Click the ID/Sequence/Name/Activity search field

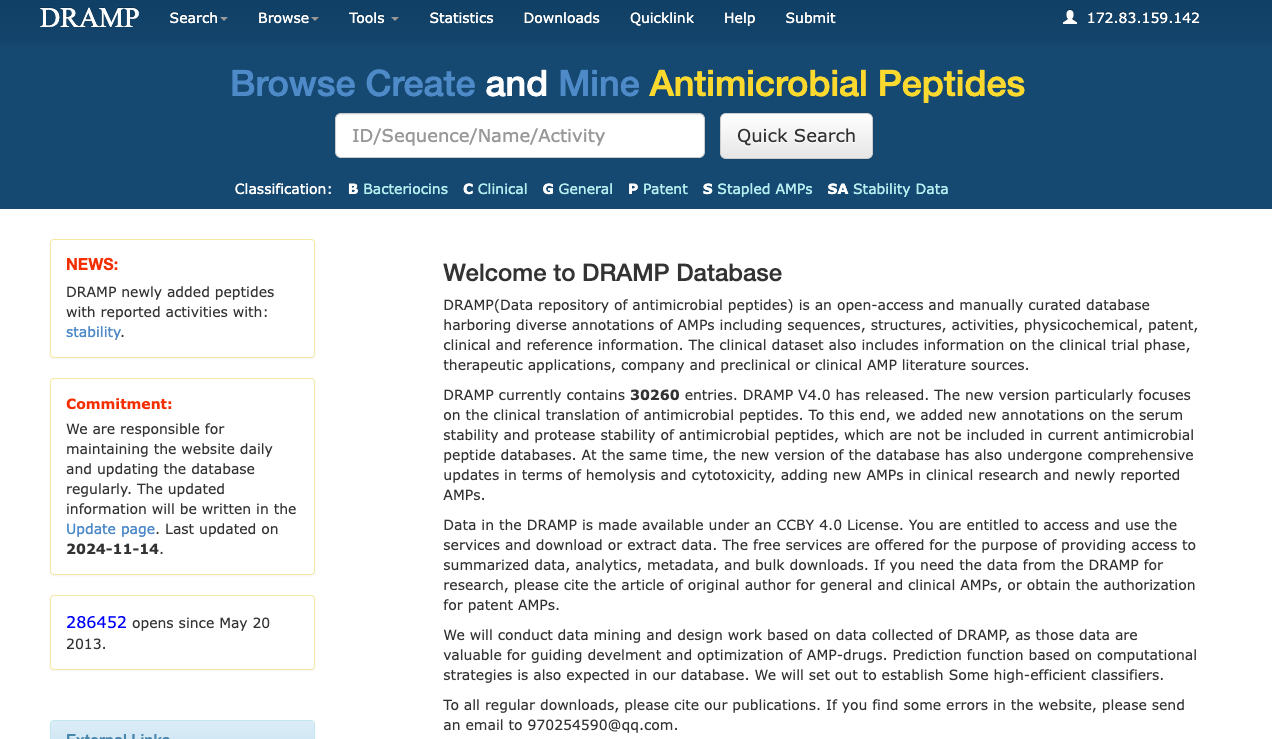519,136
